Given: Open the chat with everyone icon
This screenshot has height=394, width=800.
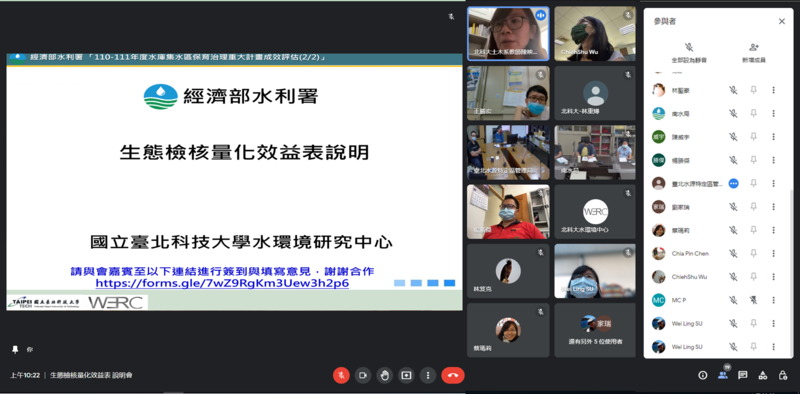Looking at the screenshot, I should tap(743, 375).
